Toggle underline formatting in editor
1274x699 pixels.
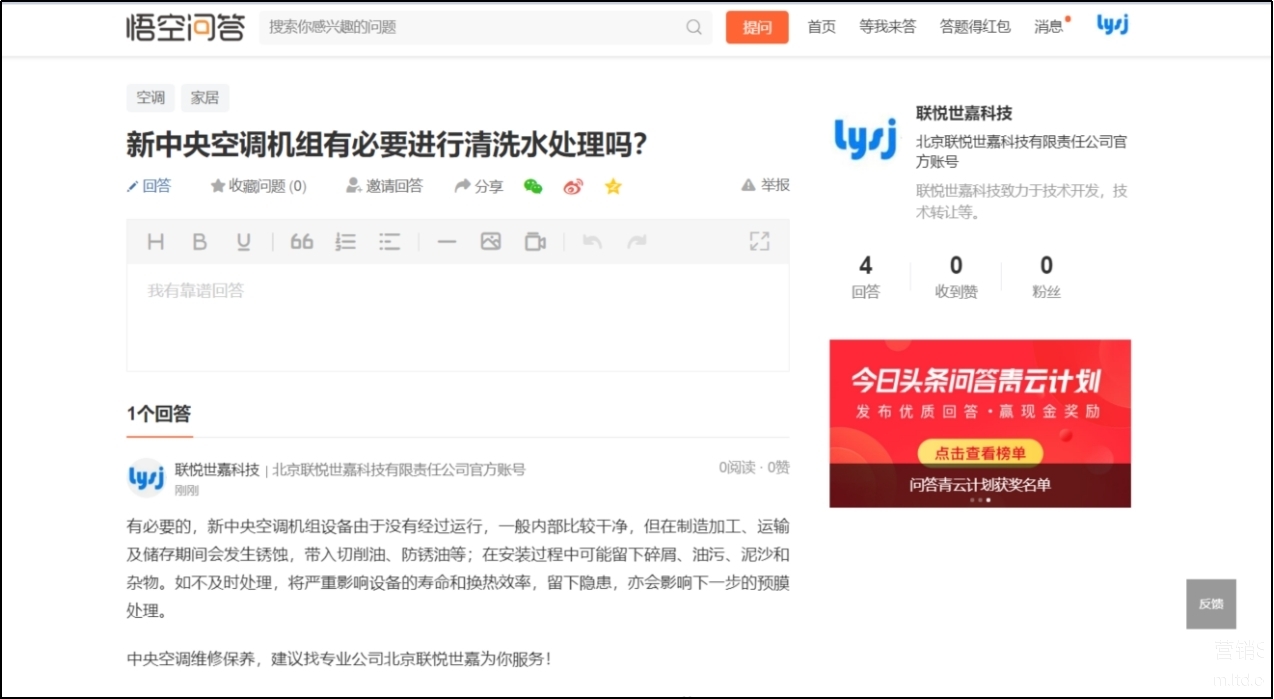click(243, 241)
